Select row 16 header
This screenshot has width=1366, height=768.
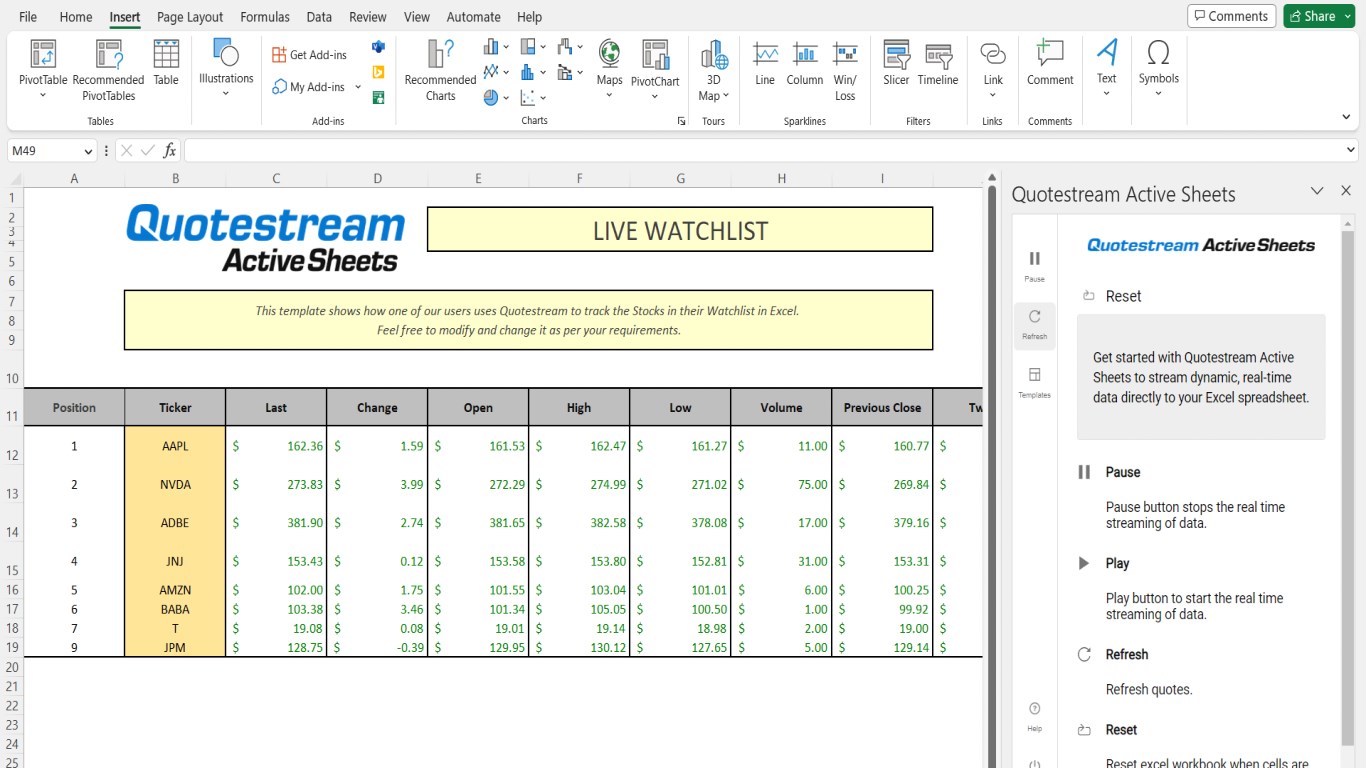[x=12, y=590]
